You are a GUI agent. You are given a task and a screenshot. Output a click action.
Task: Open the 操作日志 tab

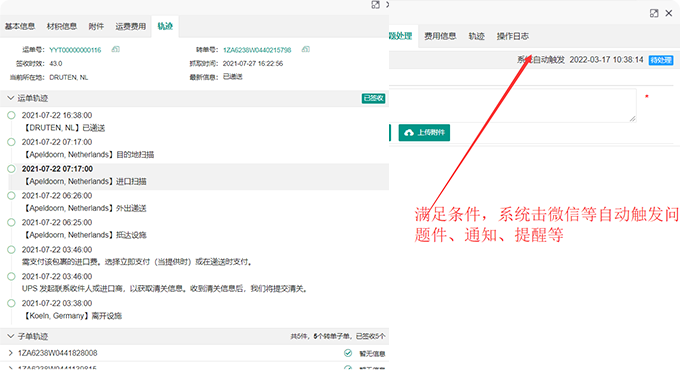click(x=513, y=36)
